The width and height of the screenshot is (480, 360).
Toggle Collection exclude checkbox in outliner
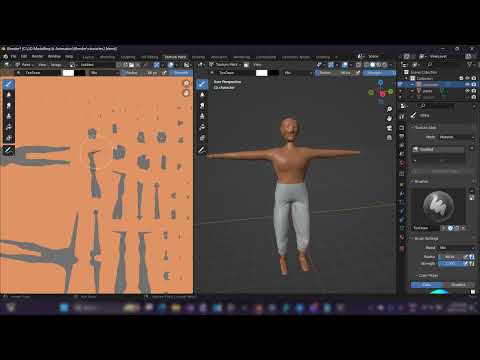pos(462,78)
